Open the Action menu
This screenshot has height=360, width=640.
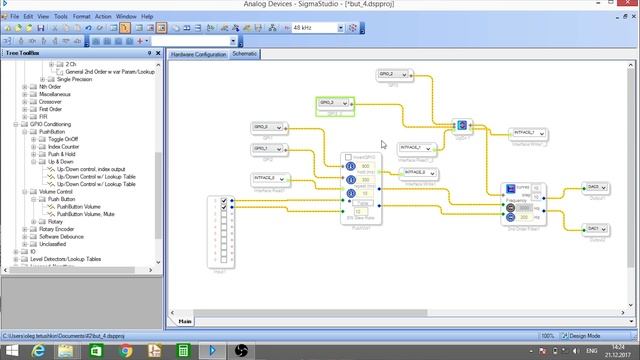103,16
